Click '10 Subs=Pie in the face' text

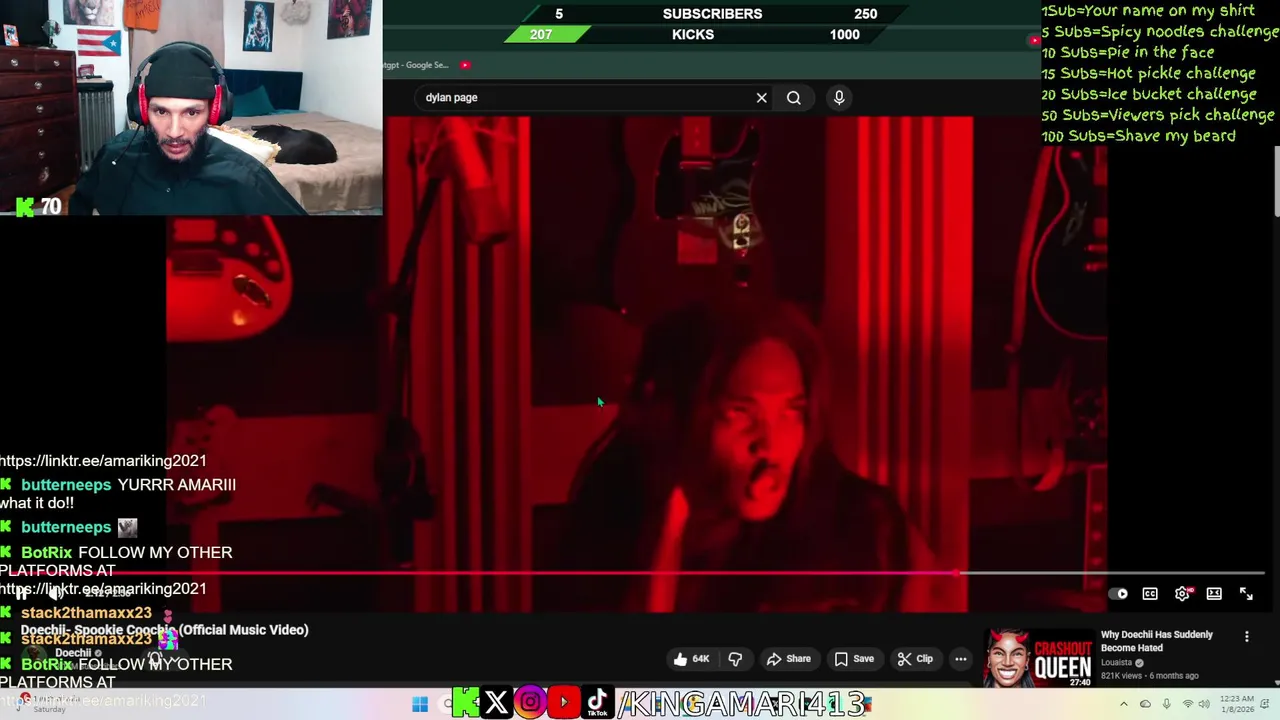click(x=1127, y=52)
